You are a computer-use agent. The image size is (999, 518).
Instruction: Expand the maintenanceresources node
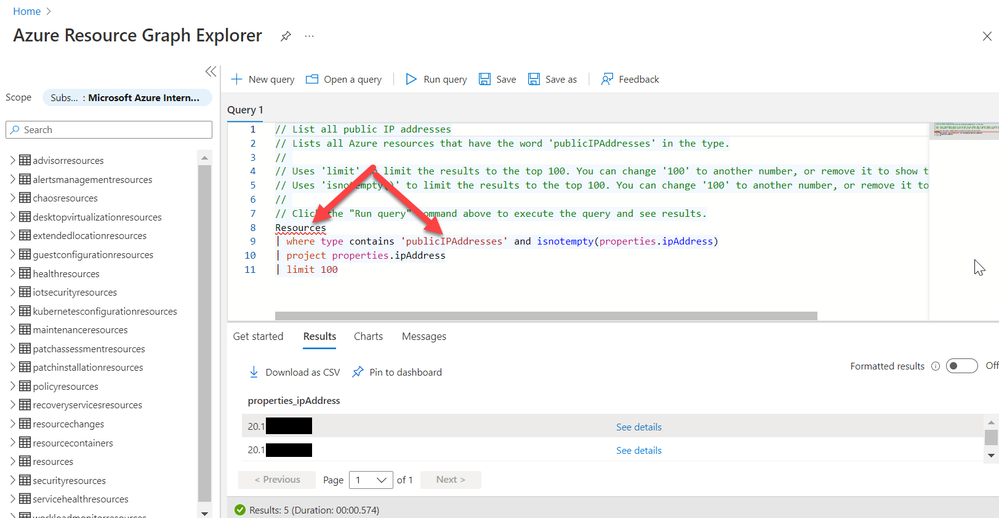click(12, 329)
